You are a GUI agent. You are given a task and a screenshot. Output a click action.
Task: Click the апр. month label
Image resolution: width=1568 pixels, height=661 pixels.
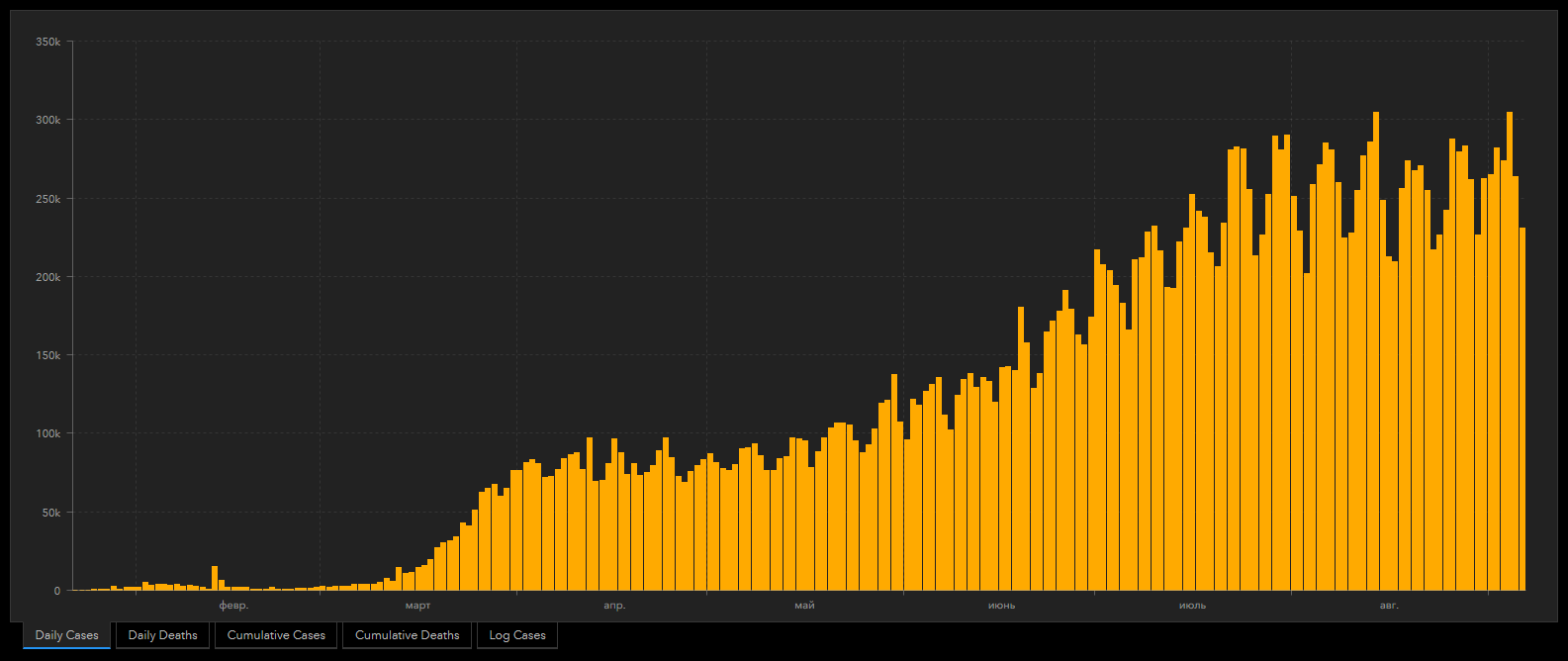tap(614, 606)
